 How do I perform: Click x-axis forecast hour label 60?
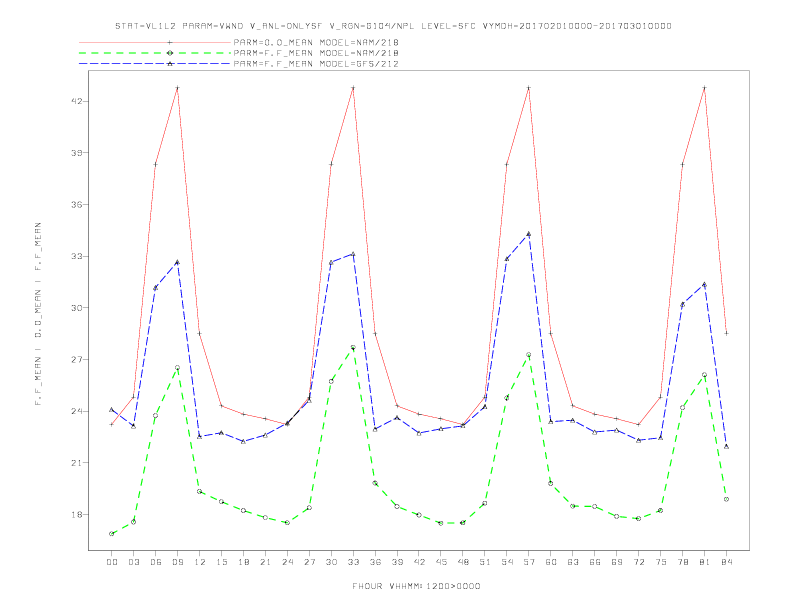pyautogui.click(x=551, y=562)
